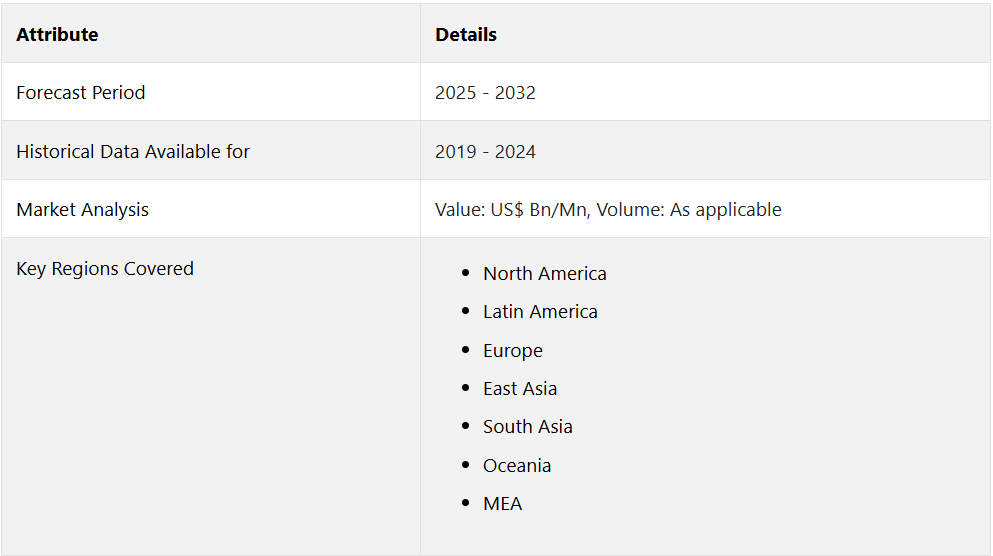Select the Key Regions Covered label
Viewport: 993px width, 556px height.
[105, 268]
